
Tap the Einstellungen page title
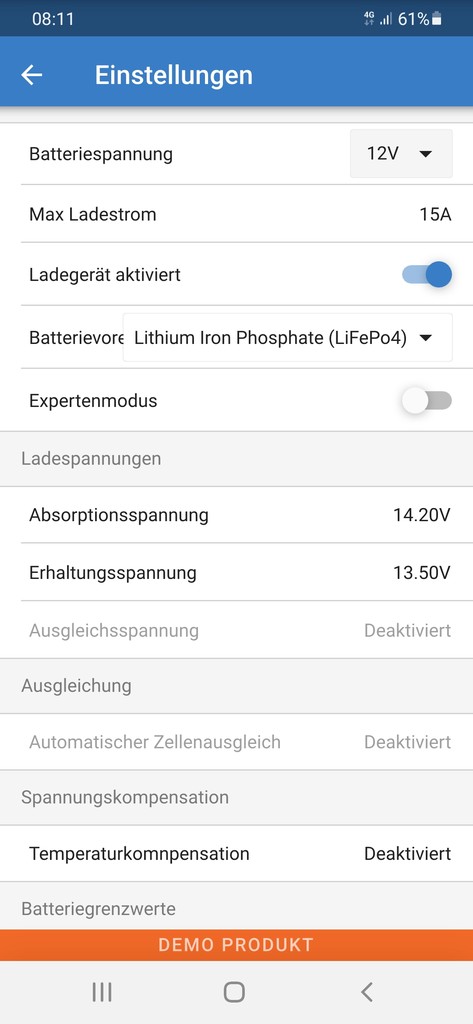click(x=174, y=75)
